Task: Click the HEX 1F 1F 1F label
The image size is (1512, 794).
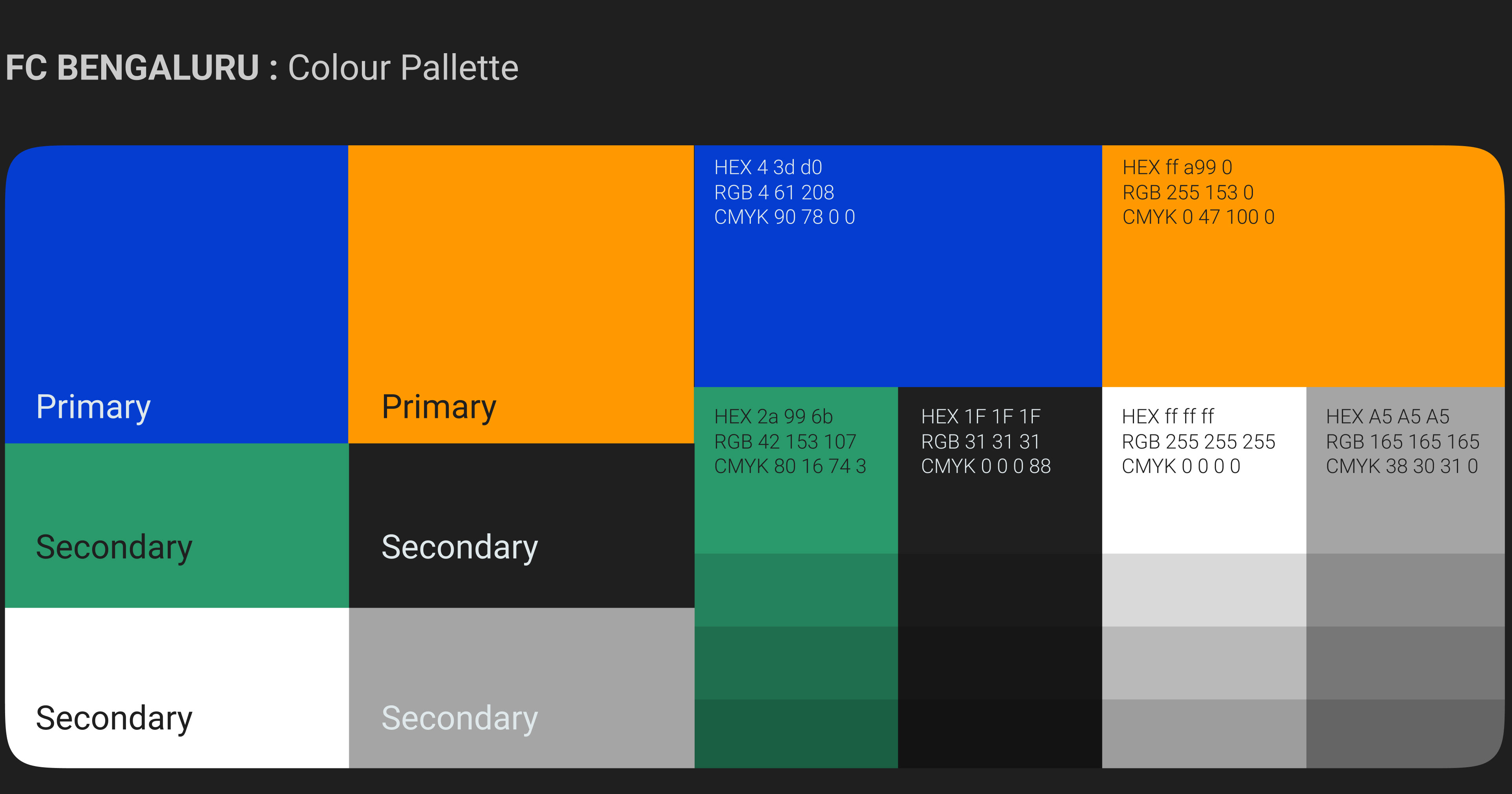Action: [x=980, y=416]
